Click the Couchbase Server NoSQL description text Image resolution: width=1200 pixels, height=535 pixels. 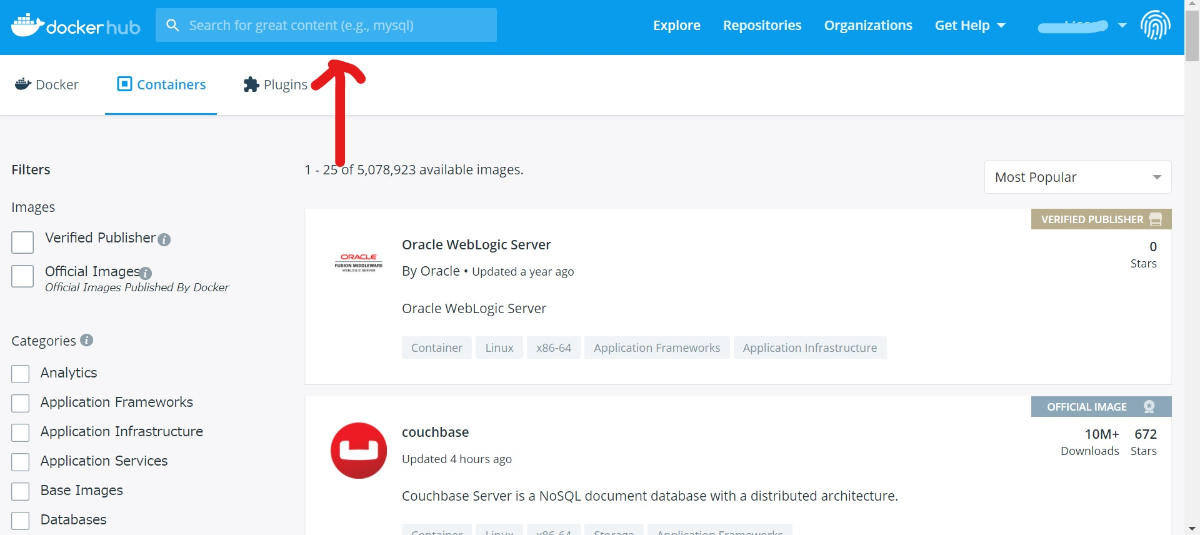650,495
